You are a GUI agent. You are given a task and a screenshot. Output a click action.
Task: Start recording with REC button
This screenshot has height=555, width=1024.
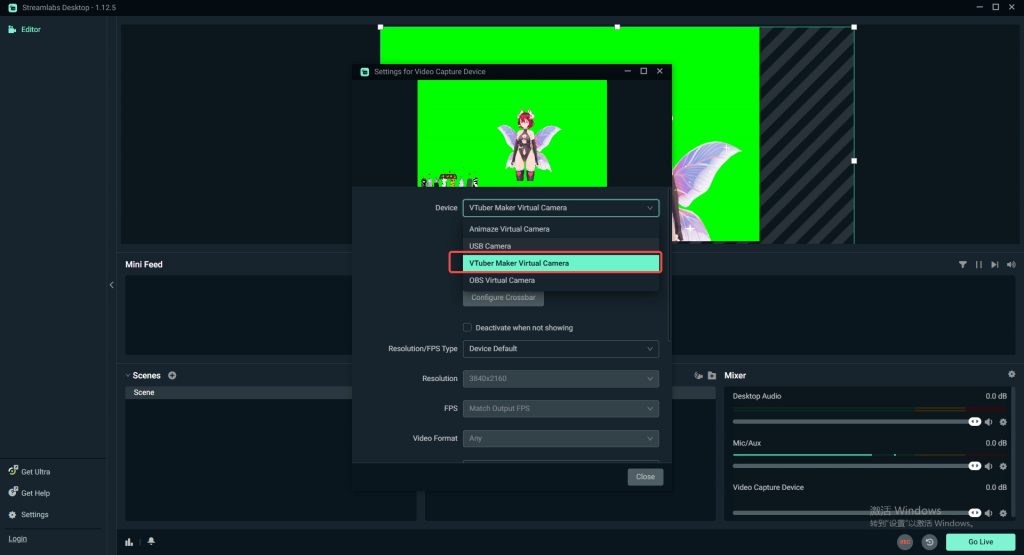click(905, 542)
